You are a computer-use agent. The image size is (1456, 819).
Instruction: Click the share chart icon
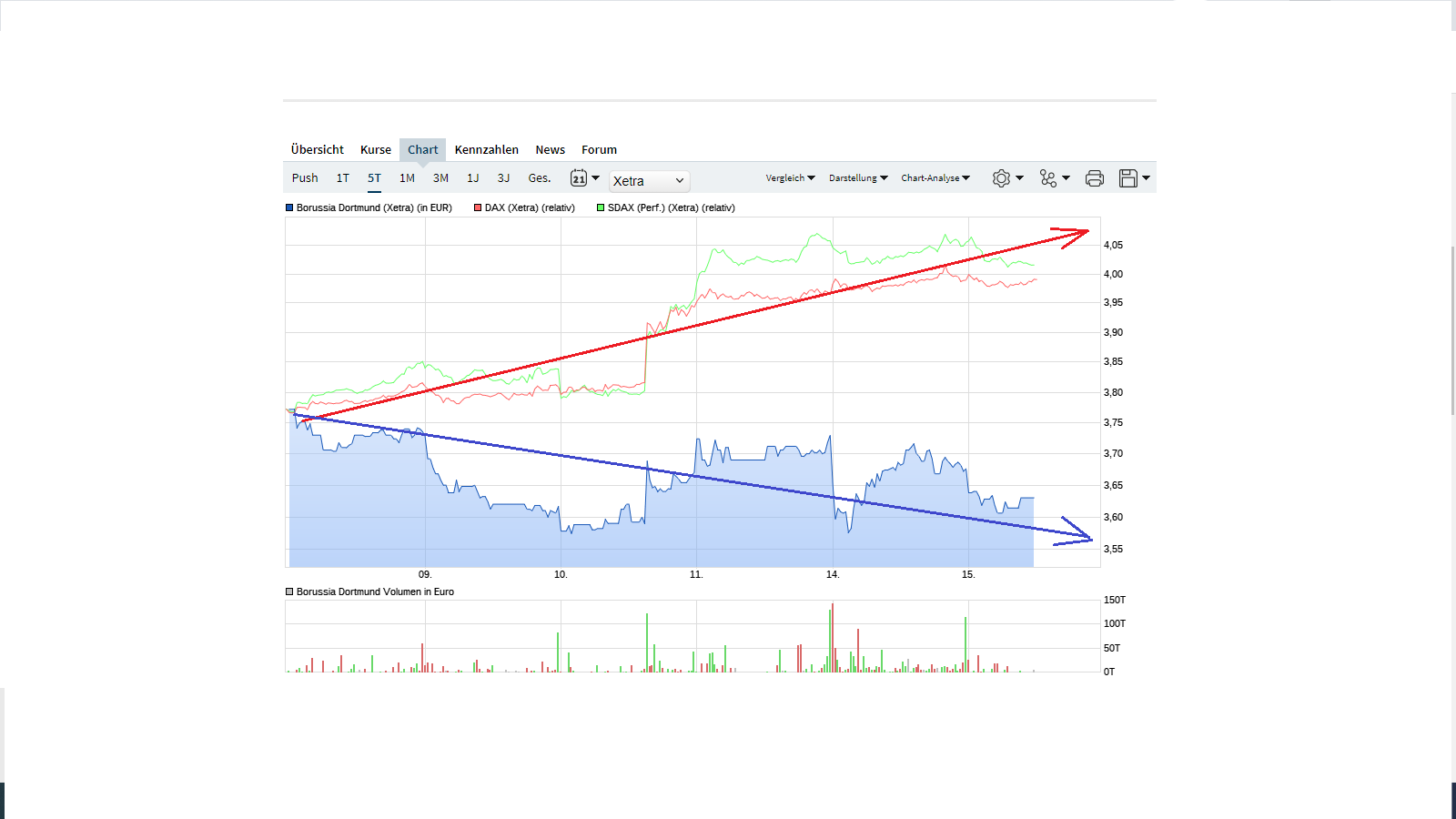point(1048,178)
